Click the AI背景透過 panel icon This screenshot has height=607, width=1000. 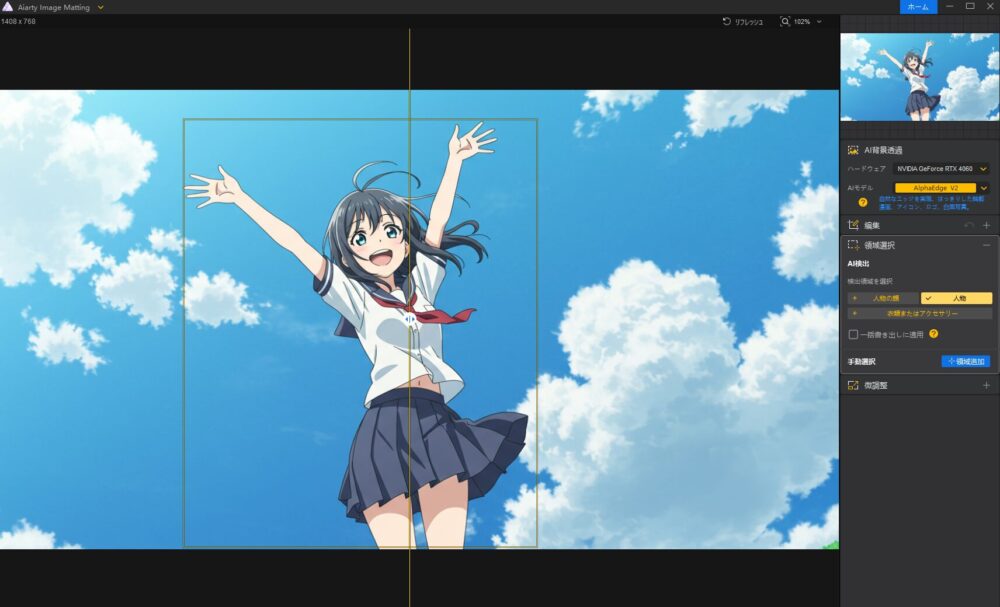pos(853,150)
